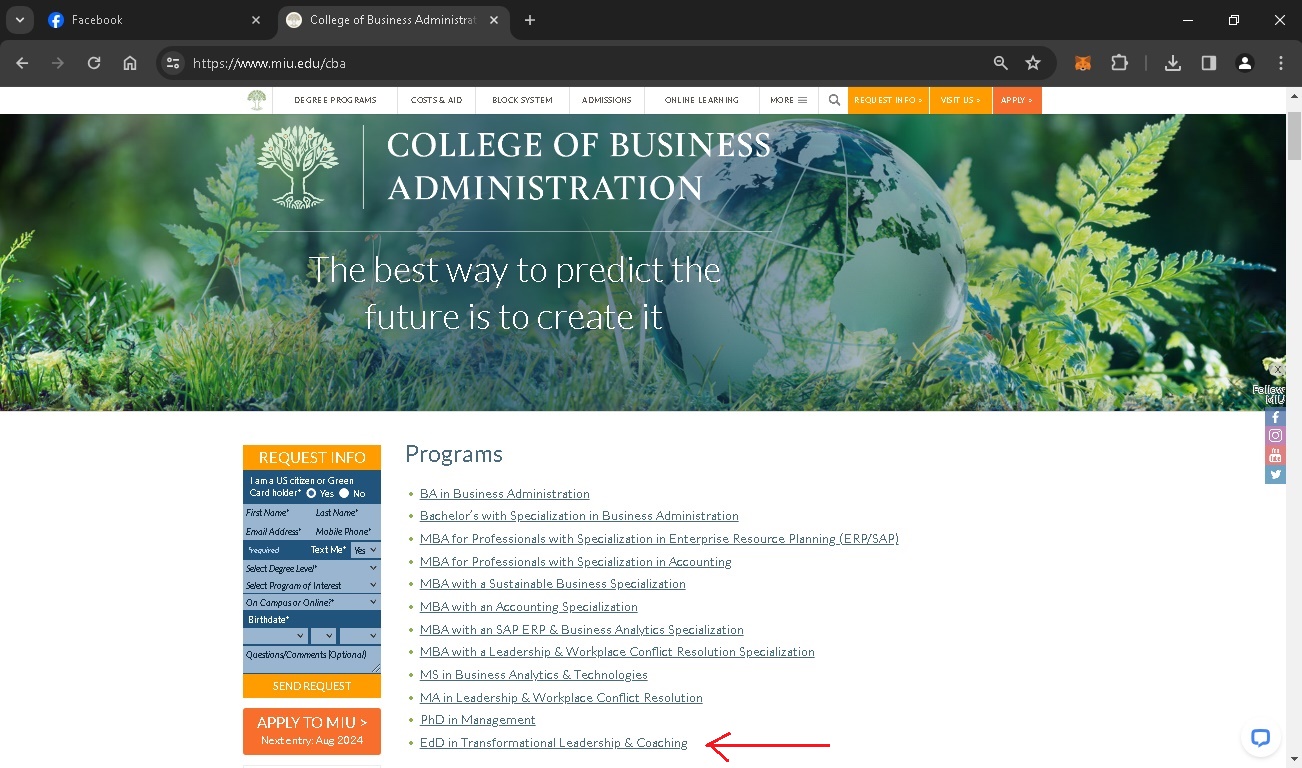Screen dimensions: 1302x768
Task: Click the Questions/Comments text area
Action: (312, 659)
